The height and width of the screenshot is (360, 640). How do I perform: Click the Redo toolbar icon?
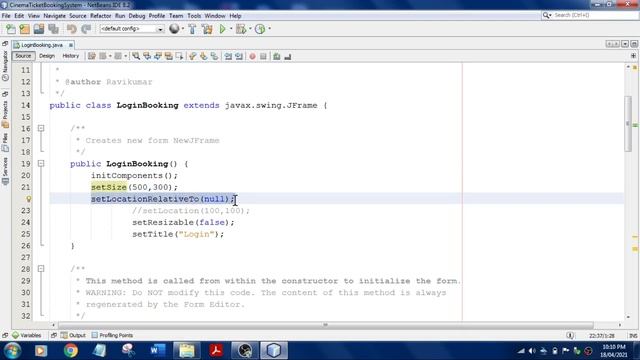tap(86, 29)
